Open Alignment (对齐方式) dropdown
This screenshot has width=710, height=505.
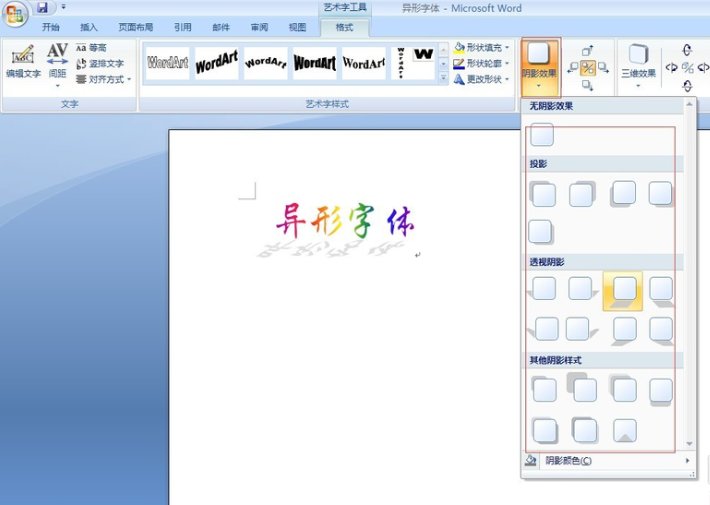point(103,79)
